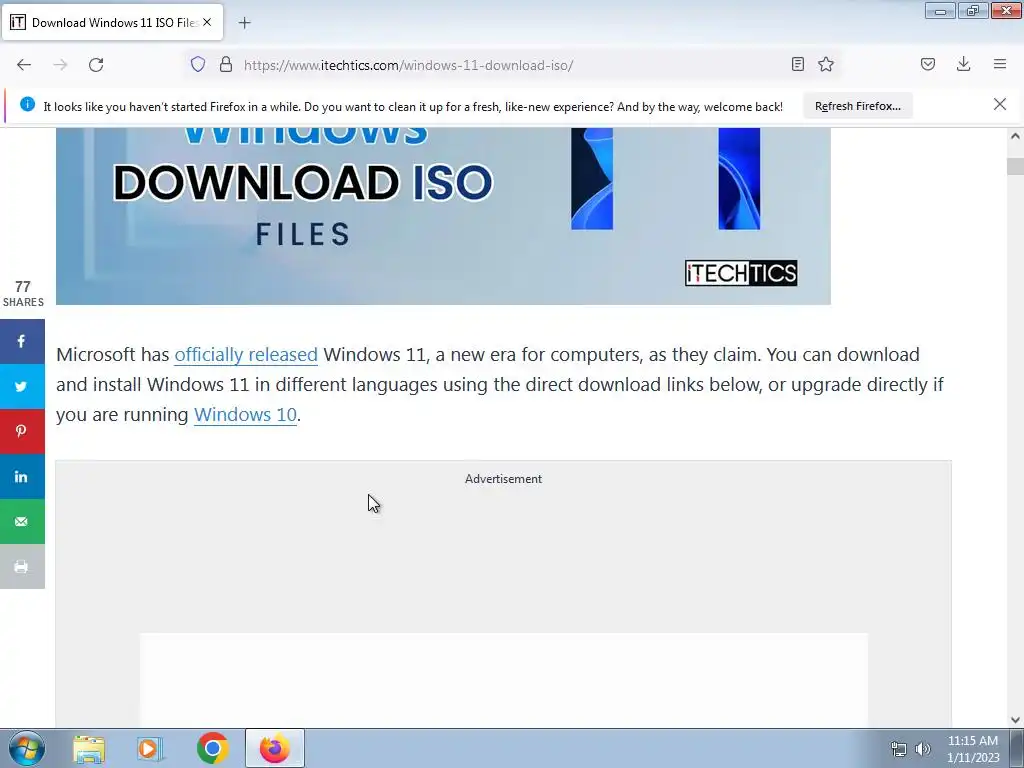This screenshot has height=768, width=1024.
Task: Bookmark this page with star icon
Action: (826, 64)
